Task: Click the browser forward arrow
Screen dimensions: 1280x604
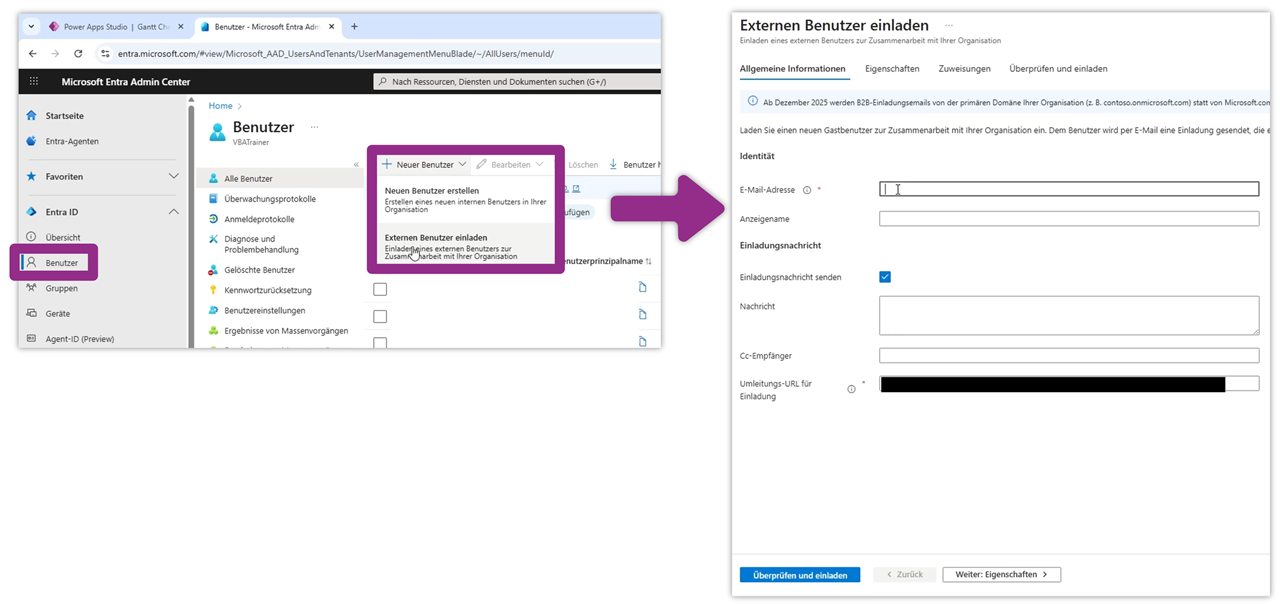Action: tap(55, 53)
